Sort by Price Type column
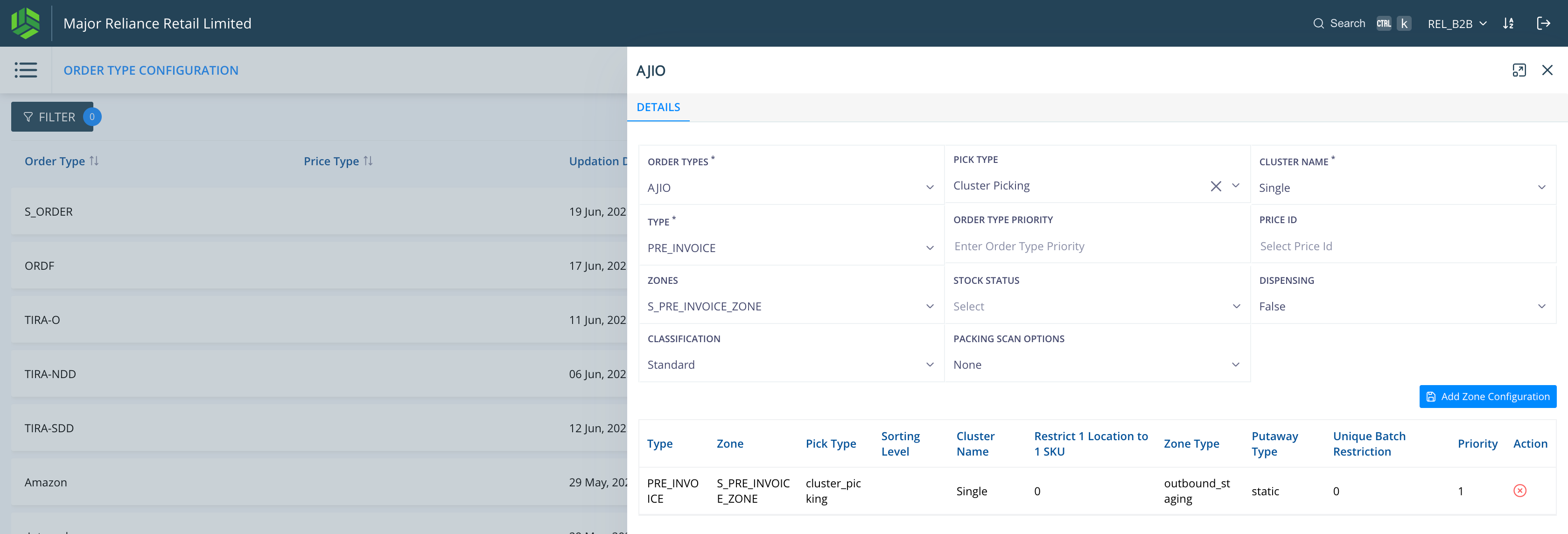 [368, 161]
